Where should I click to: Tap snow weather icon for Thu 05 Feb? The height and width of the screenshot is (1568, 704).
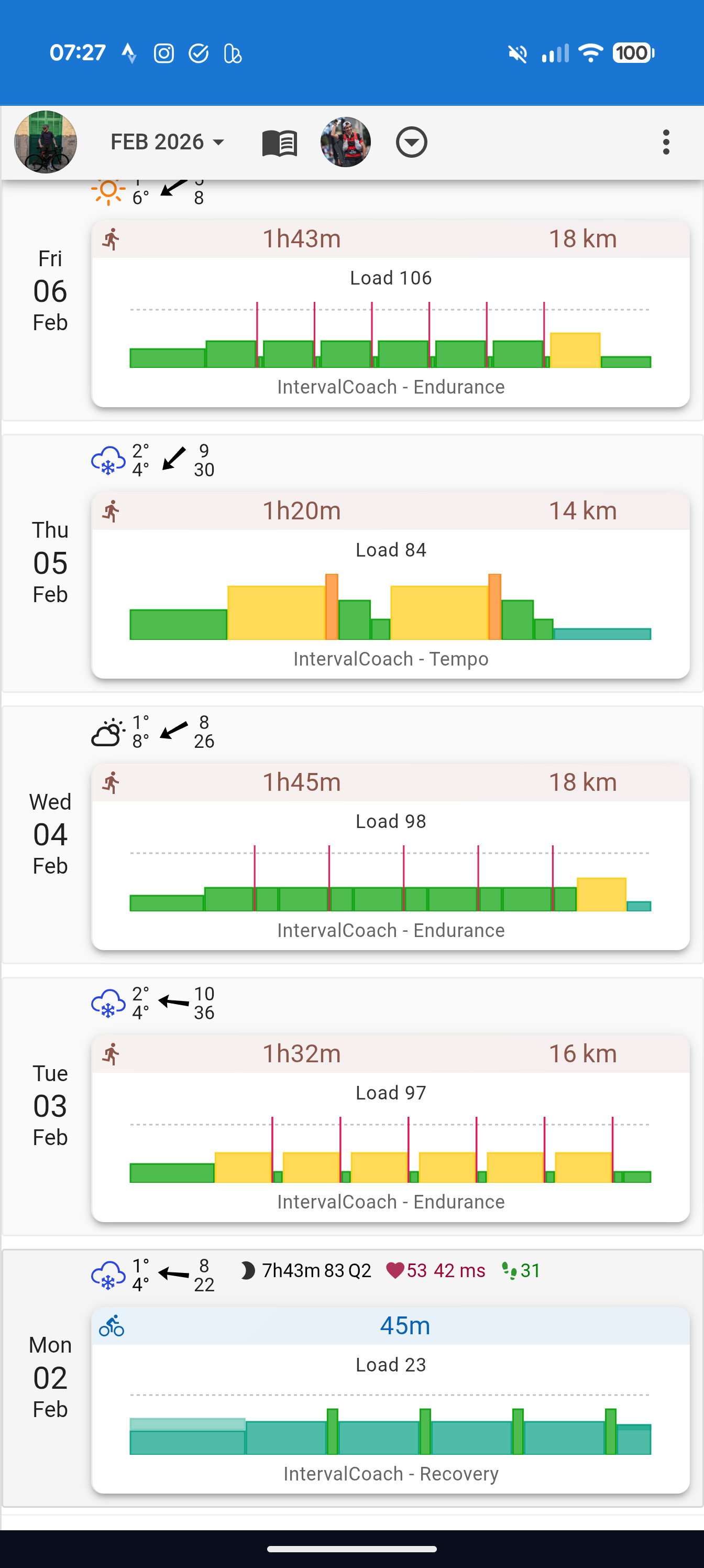[108, 460]
